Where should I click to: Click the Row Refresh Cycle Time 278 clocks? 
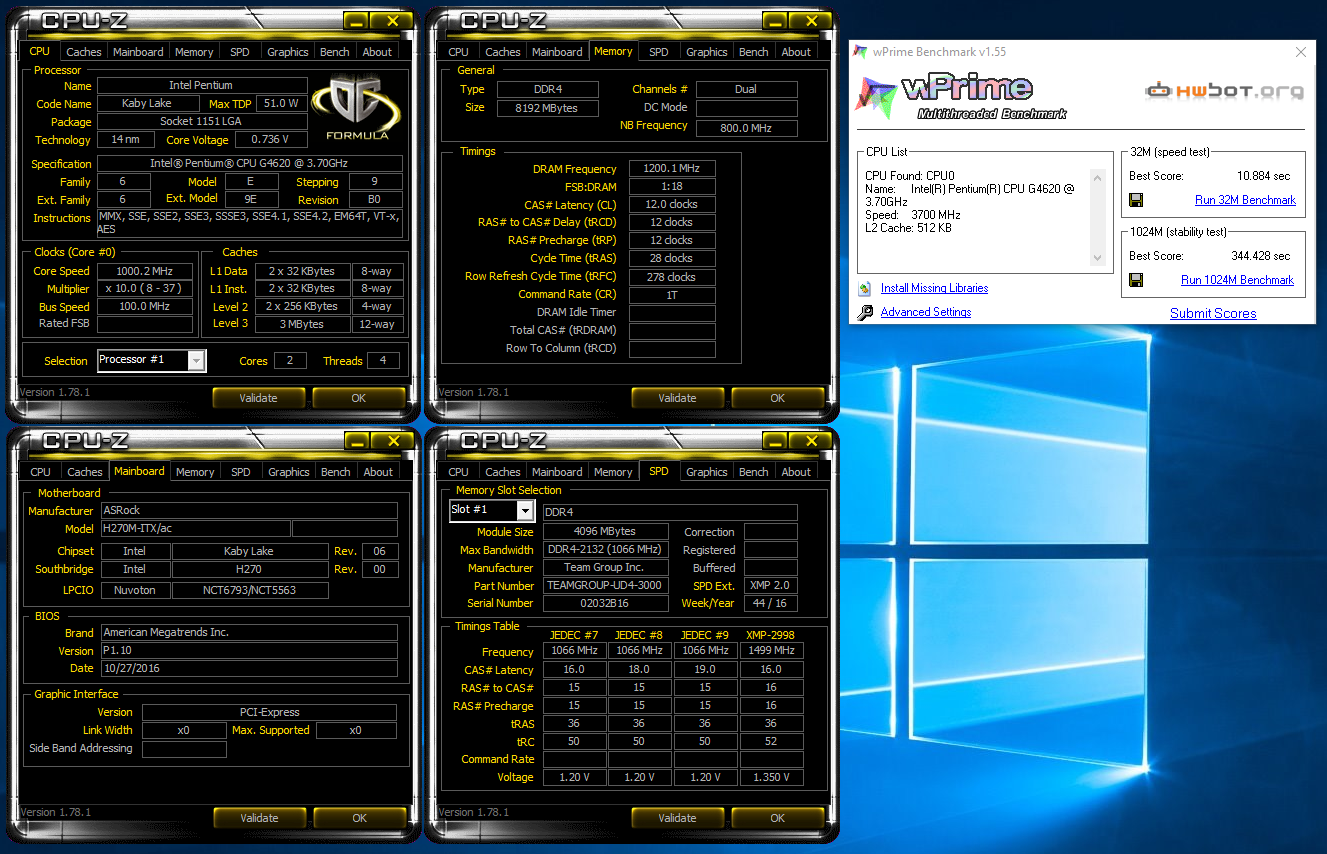tap(672, 277)
